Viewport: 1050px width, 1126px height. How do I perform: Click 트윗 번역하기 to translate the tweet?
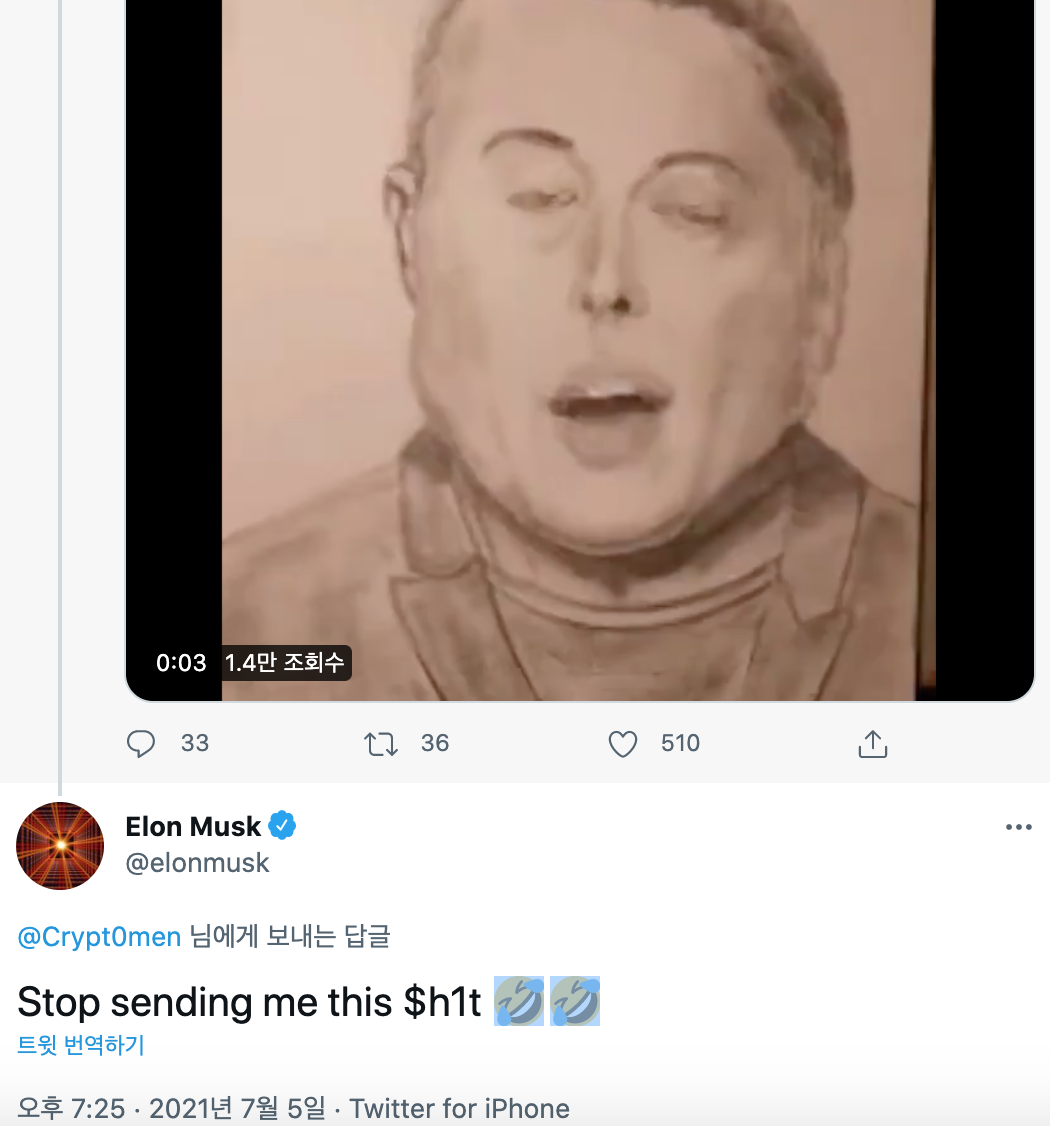tap(81, 1046)
